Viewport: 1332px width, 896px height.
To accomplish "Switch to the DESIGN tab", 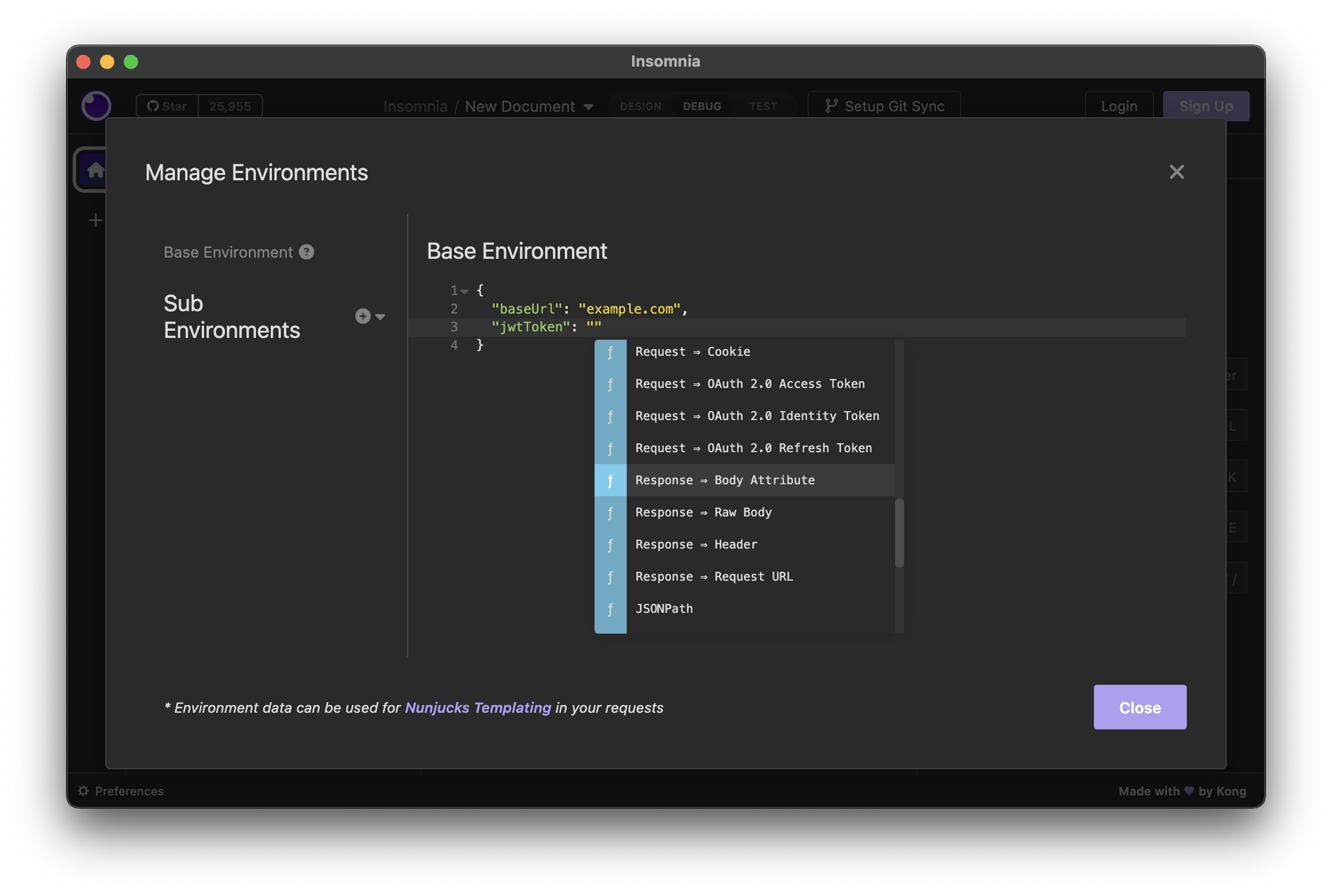I will point(640,106).
